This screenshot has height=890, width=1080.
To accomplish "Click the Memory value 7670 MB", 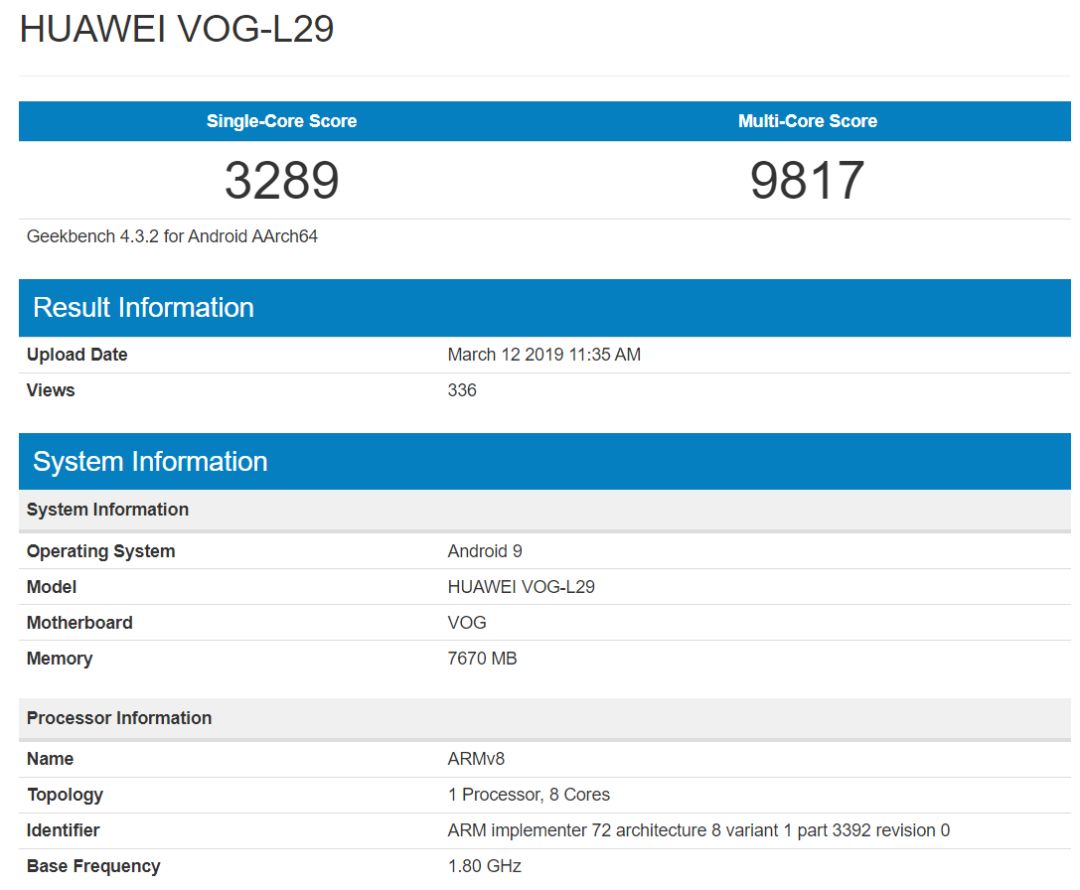I will (482, 658).
